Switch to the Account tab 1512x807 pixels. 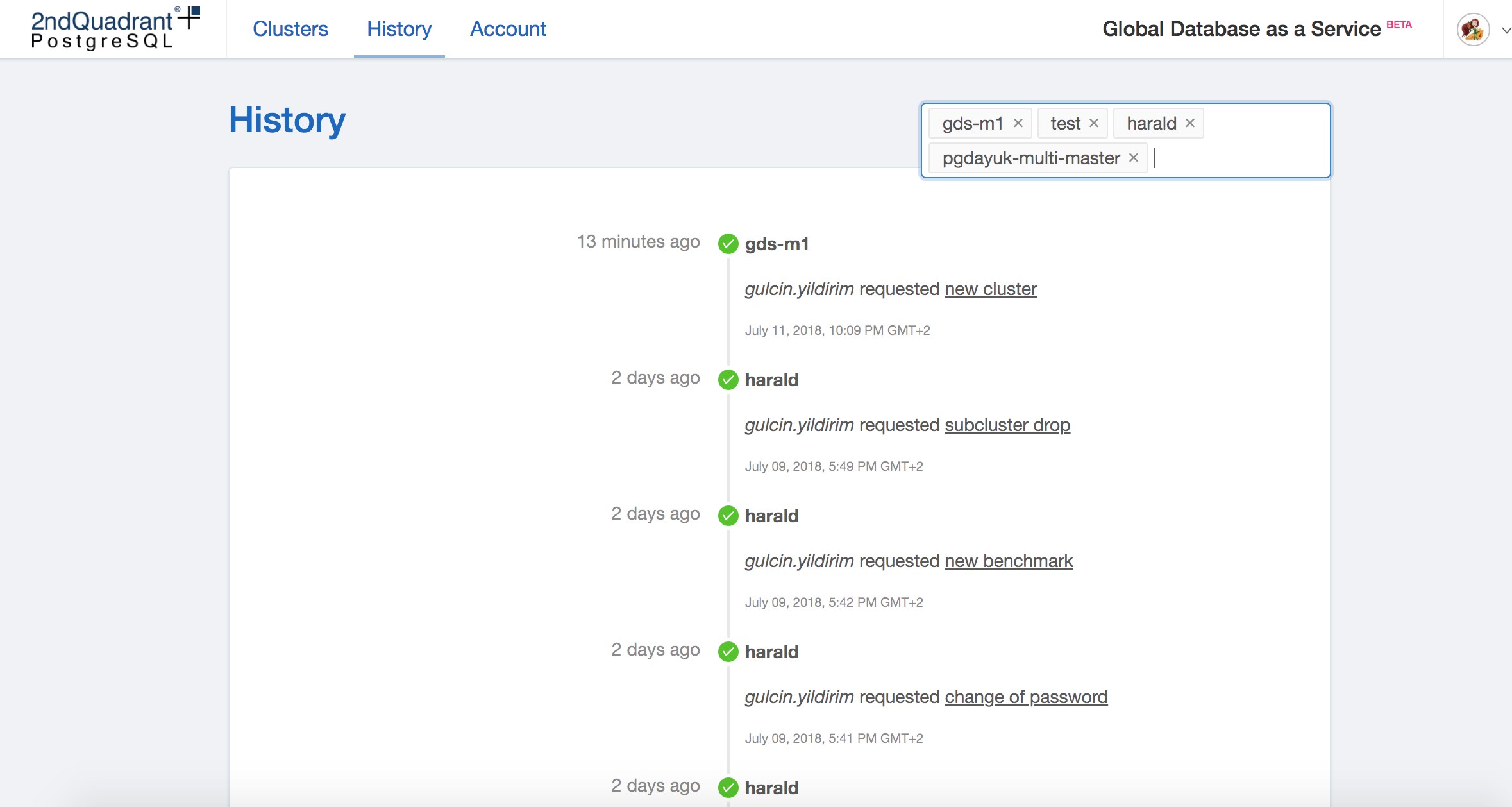click(x=508, y=29)
